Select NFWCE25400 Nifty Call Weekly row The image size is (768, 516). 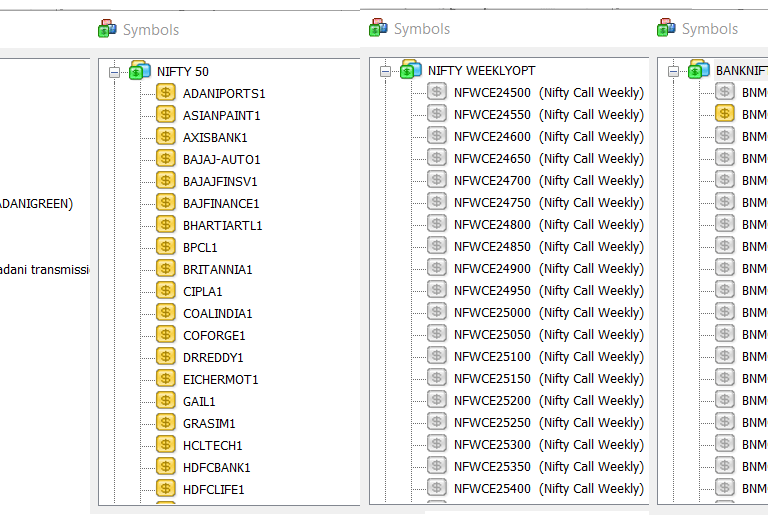549,489
